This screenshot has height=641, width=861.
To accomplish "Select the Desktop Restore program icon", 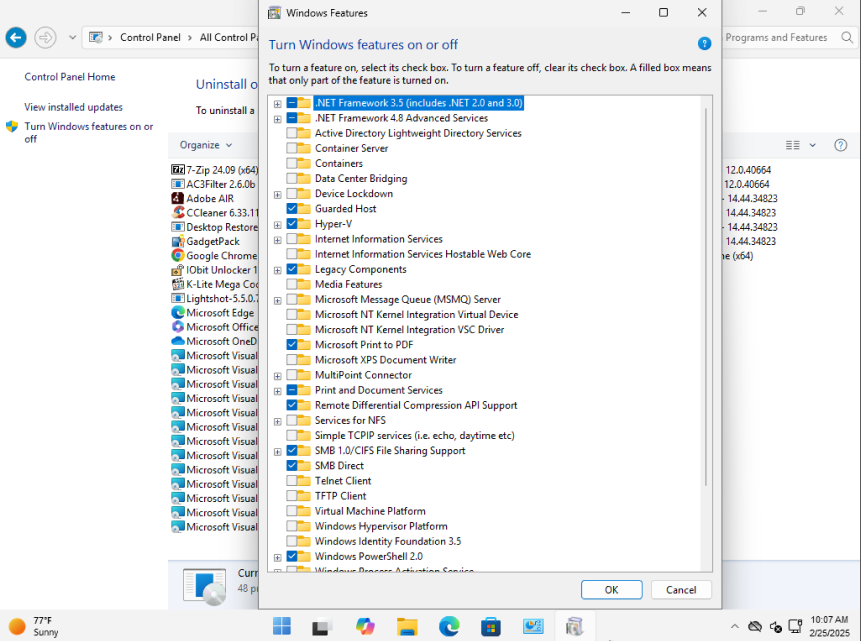I will point(177,227).
